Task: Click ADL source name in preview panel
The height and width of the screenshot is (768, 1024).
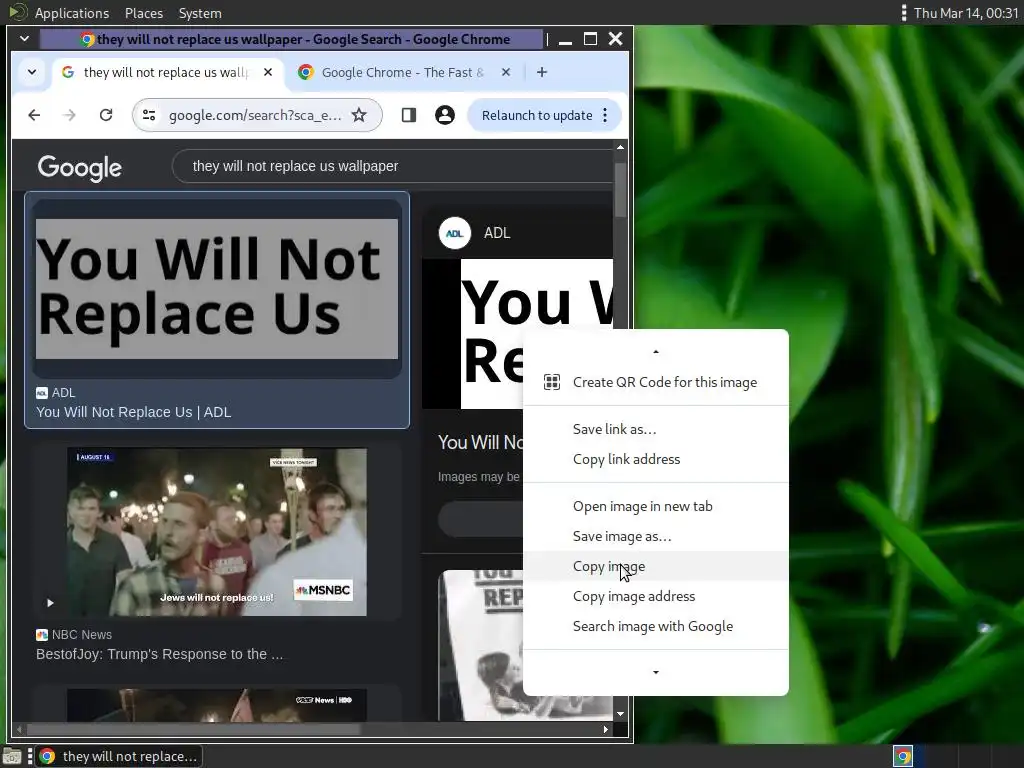Action: 497,233
